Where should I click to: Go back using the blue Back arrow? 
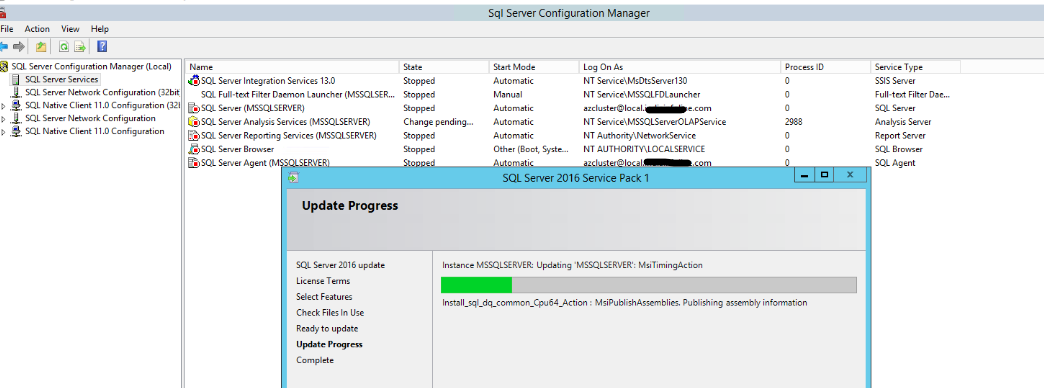click(3, 47)
